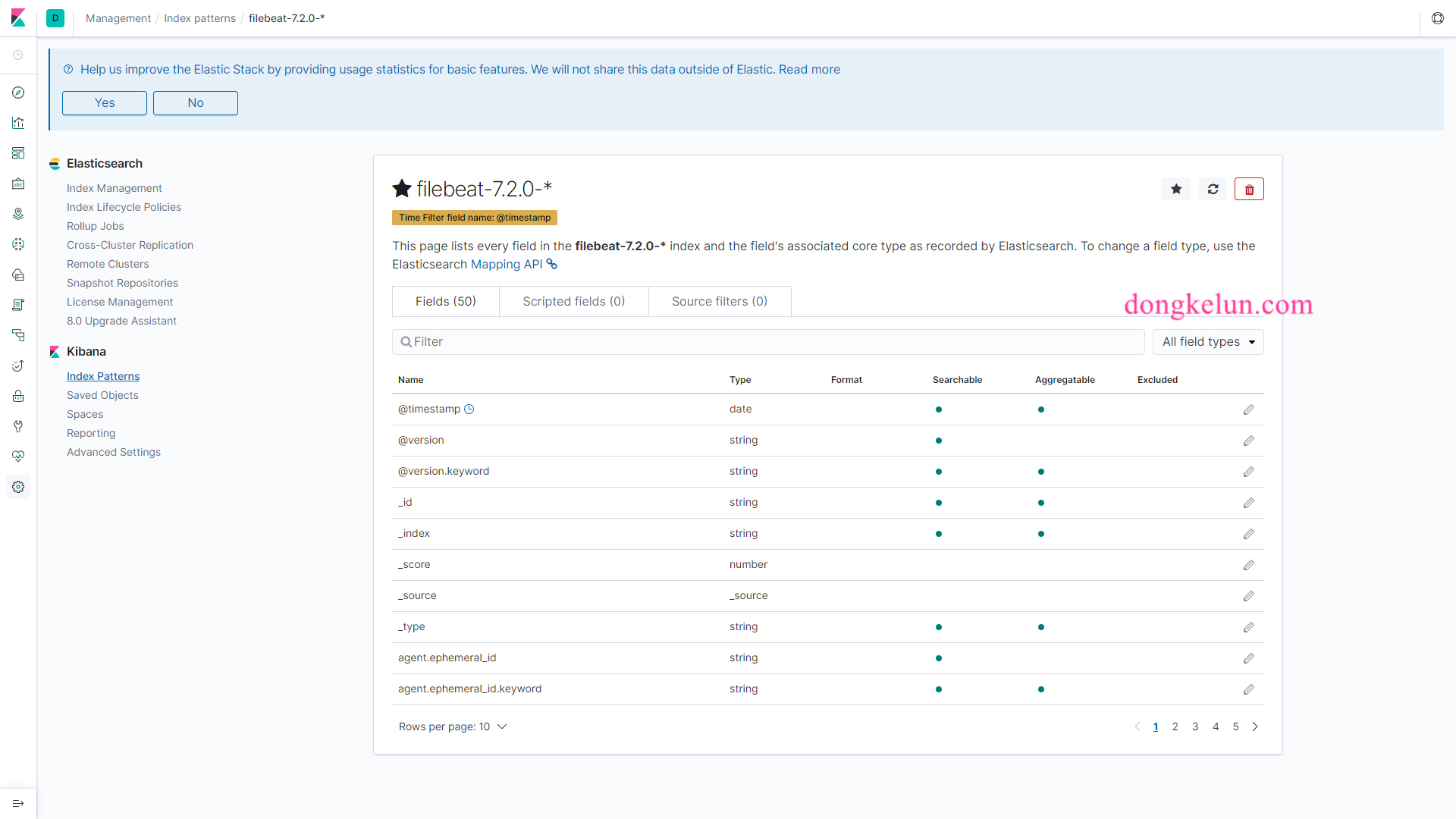Switch to Scripted fields (0) tab
This screenshot has height=819, width=1456.
(574, 301)
